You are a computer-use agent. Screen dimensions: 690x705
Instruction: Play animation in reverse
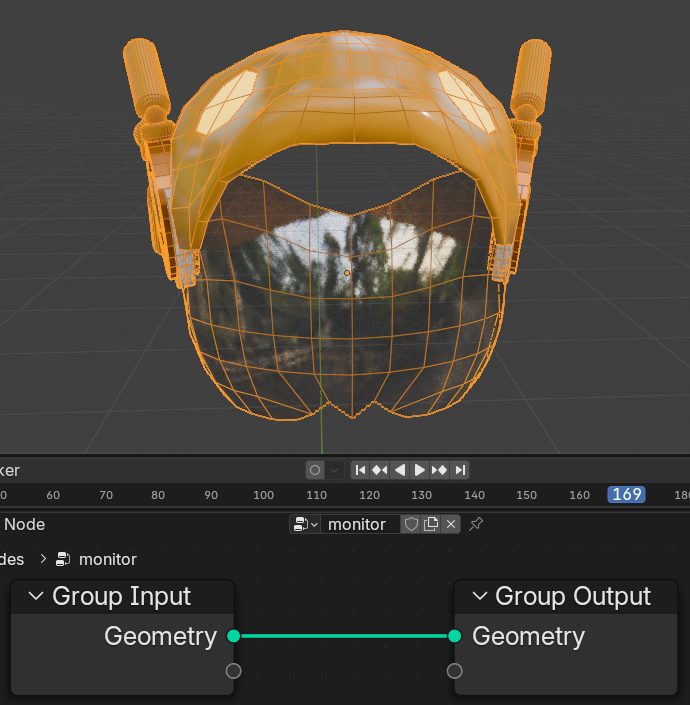[400, 470]
